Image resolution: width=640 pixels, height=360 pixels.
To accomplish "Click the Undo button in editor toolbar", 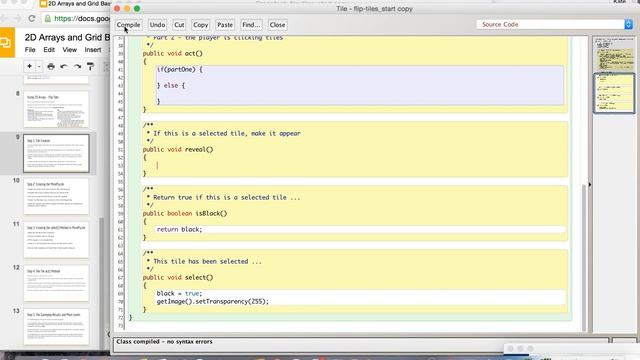I will point(157,25).
